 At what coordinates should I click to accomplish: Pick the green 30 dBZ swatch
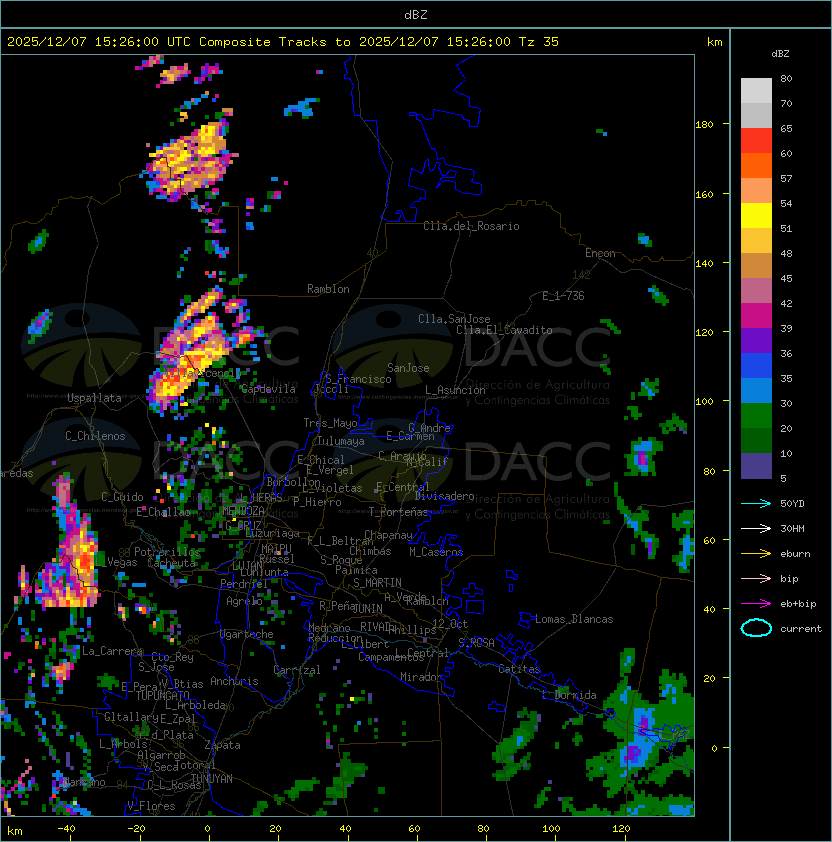756,416
